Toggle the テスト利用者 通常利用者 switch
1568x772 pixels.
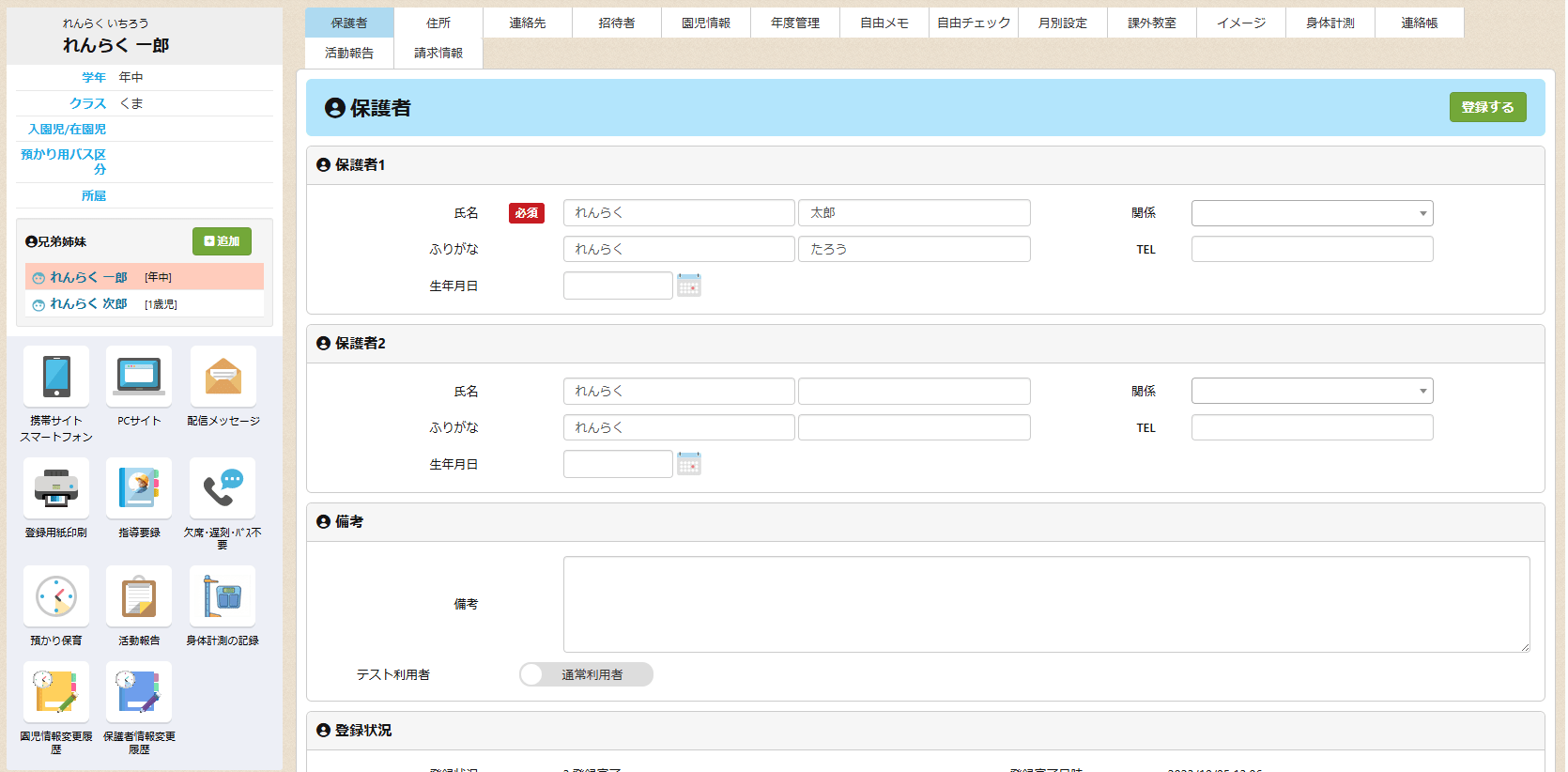click(586, 674)
